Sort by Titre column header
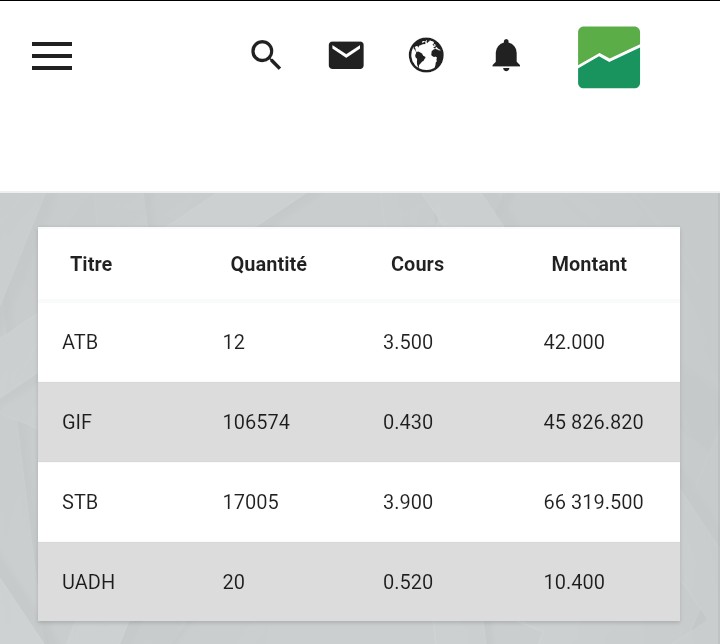720x644 pixels. pyautogui.click(x=91, y=264)
